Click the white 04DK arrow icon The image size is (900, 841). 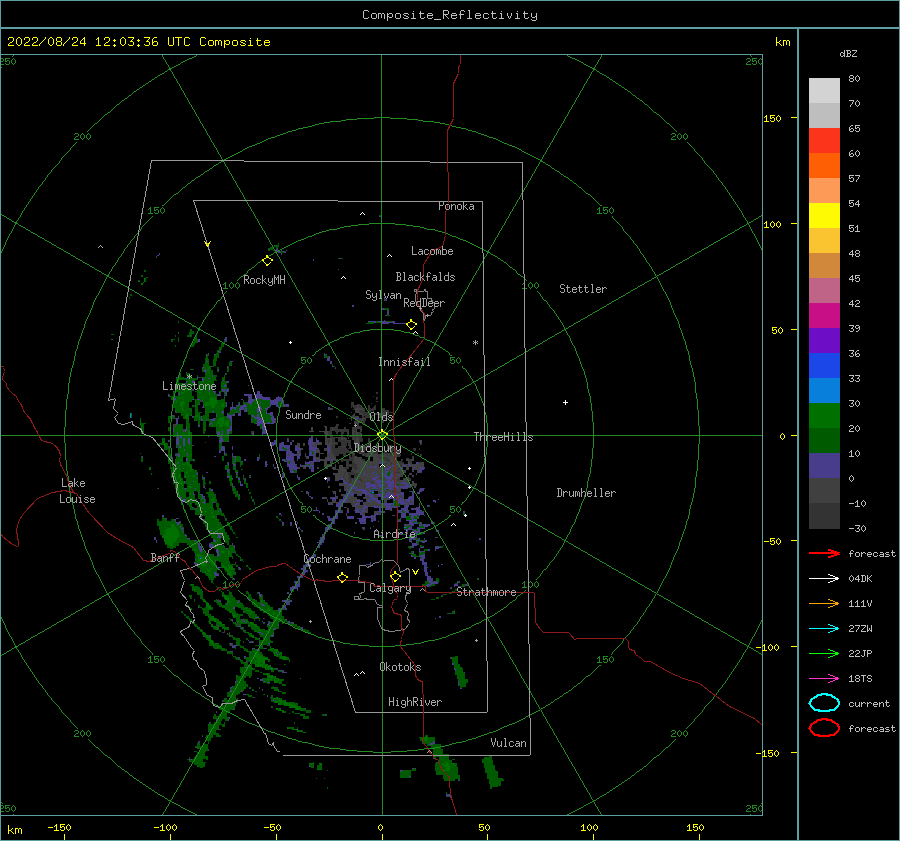coord(824,579)
